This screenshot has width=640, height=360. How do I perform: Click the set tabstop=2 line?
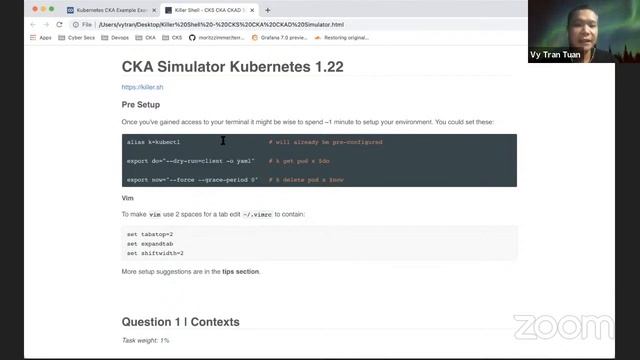coord(150,234)
